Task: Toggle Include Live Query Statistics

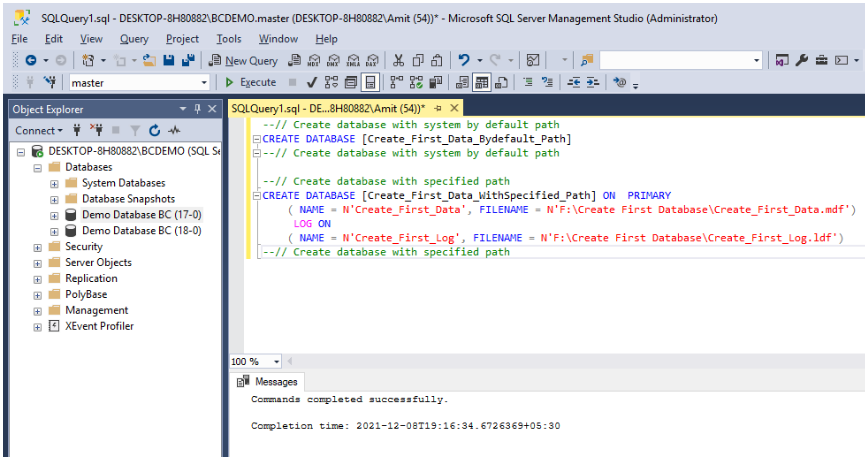Action: [416, 82]
